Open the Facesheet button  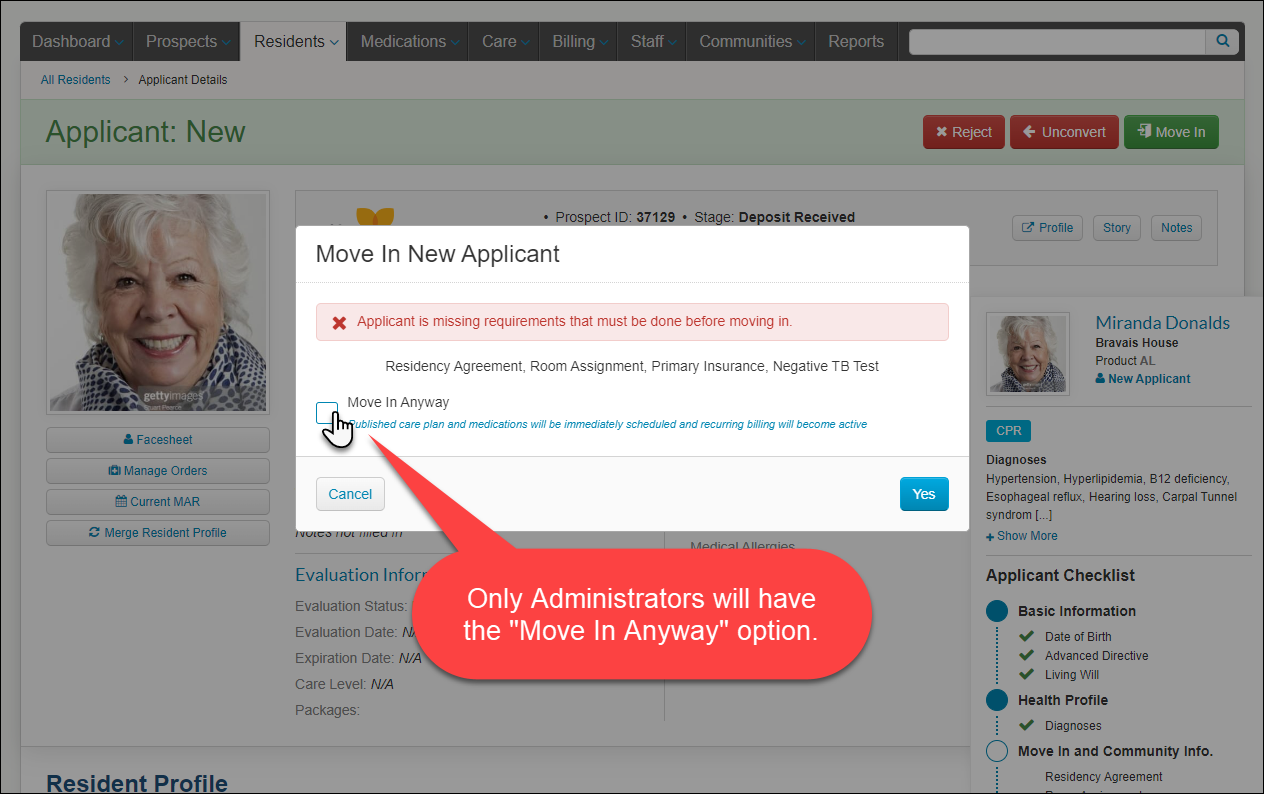pos(158,440)
